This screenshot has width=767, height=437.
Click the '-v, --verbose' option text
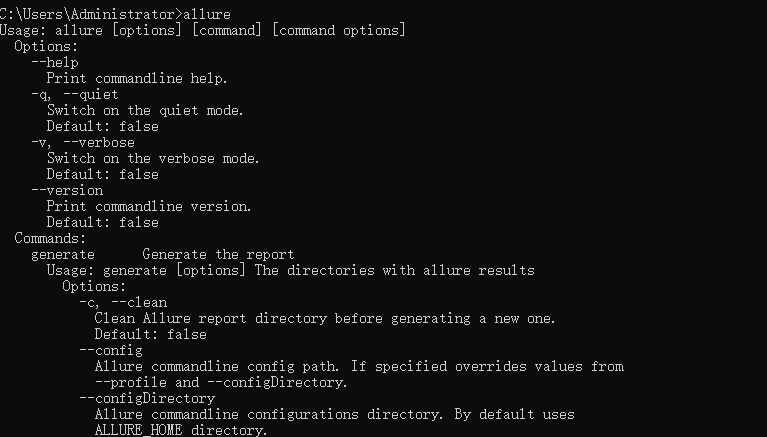point(83,142)
